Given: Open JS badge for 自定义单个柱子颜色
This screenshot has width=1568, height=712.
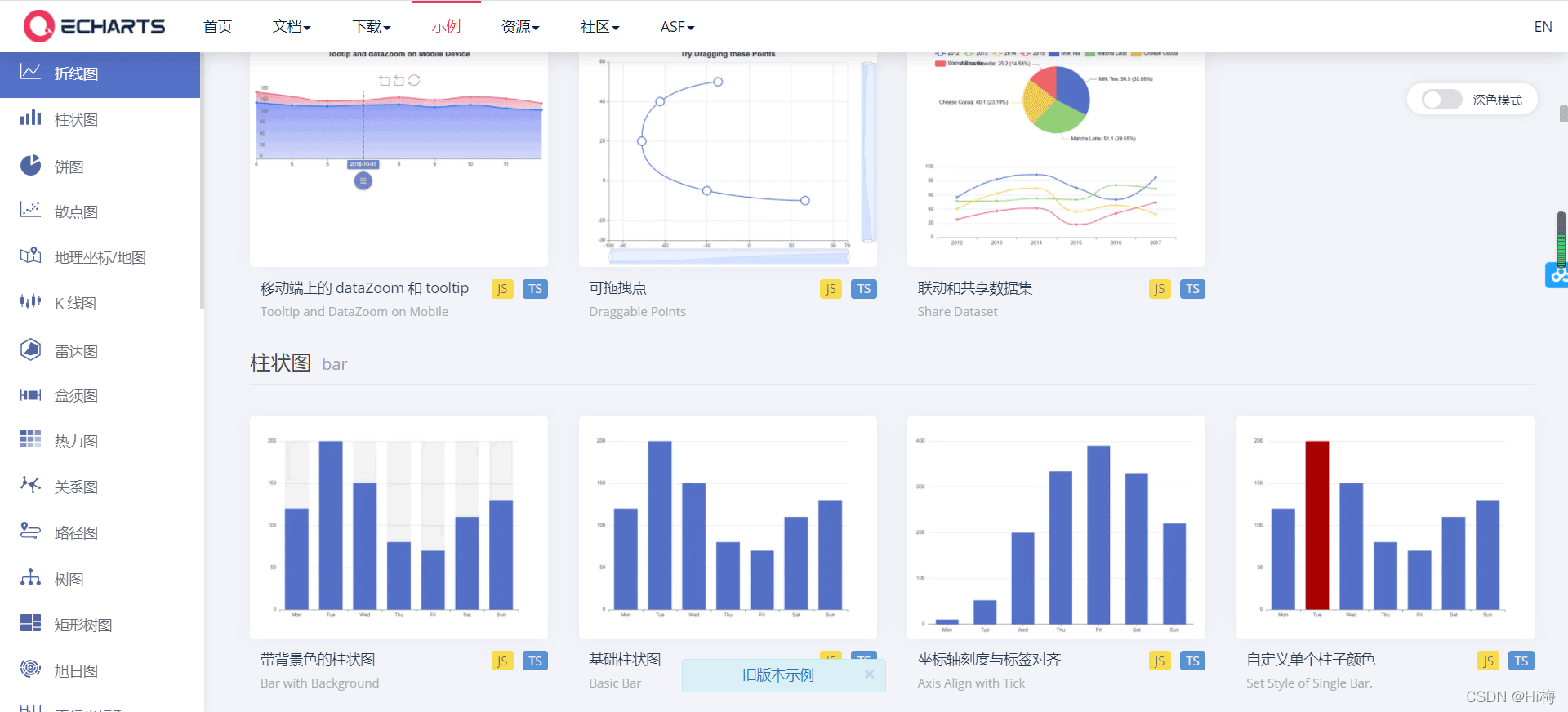Looking at the screenshot, I should point(1488,661).
